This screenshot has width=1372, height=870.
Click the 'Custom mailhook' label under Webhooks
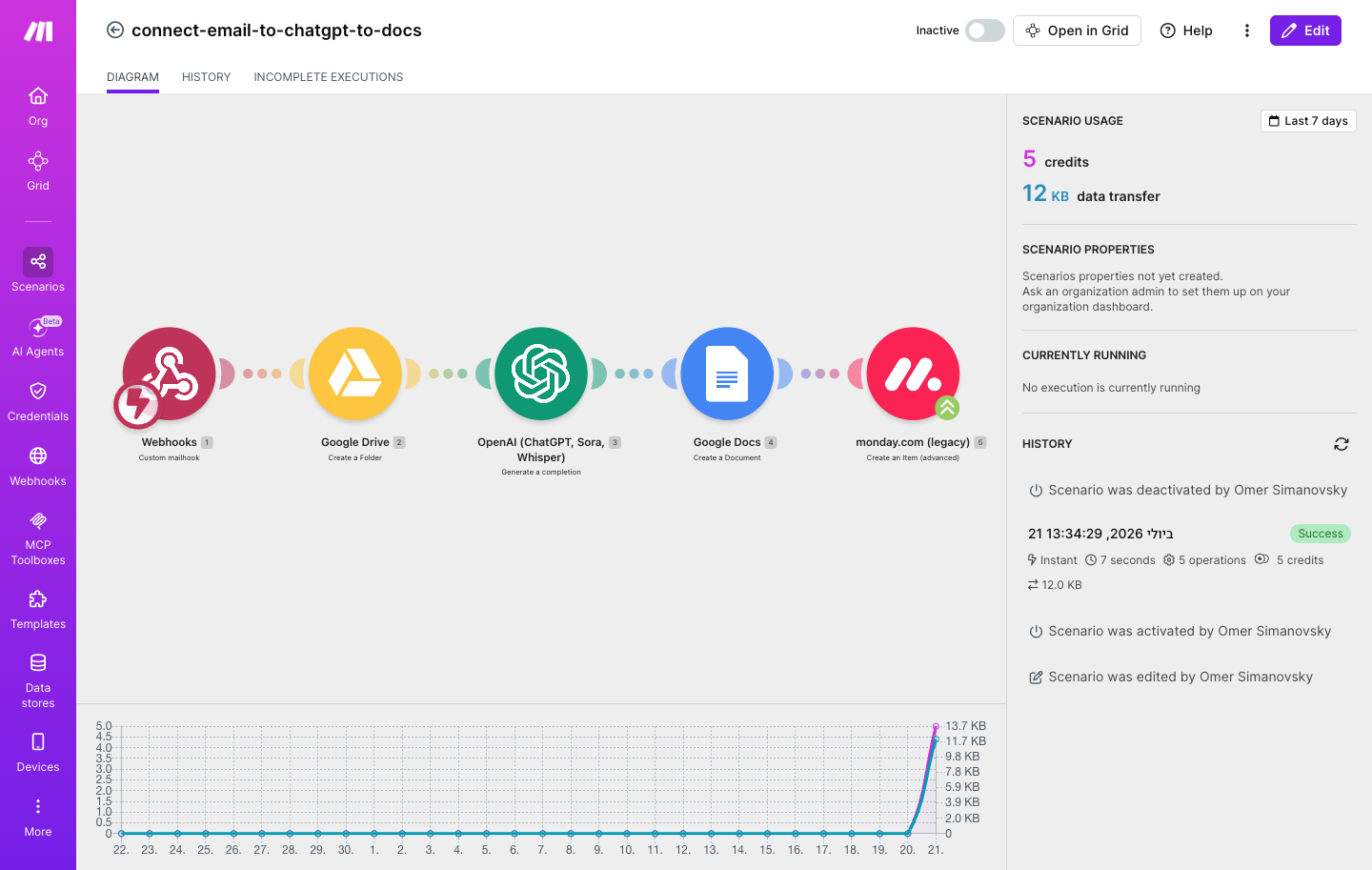pos(170,457)
